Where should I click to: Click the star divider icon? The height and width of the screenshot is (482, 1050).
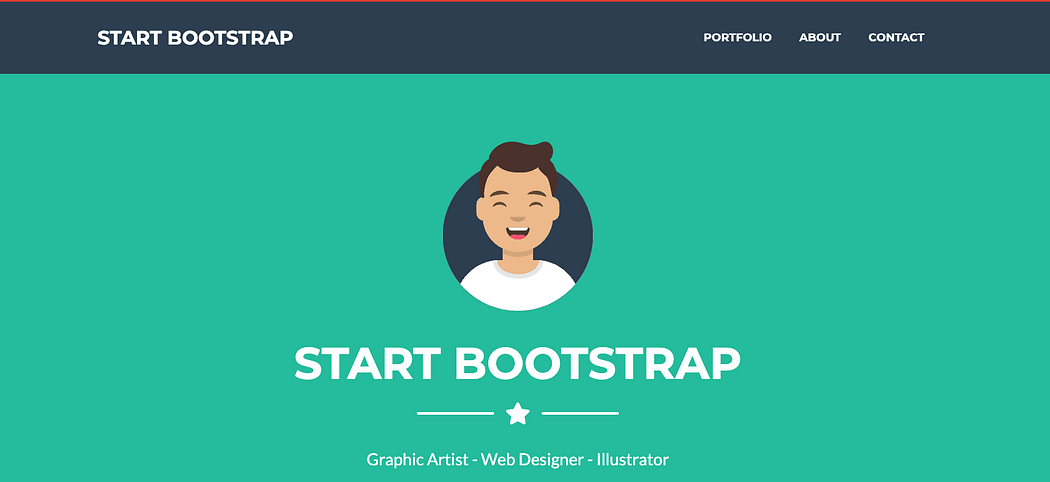click(x=518, y=414)
